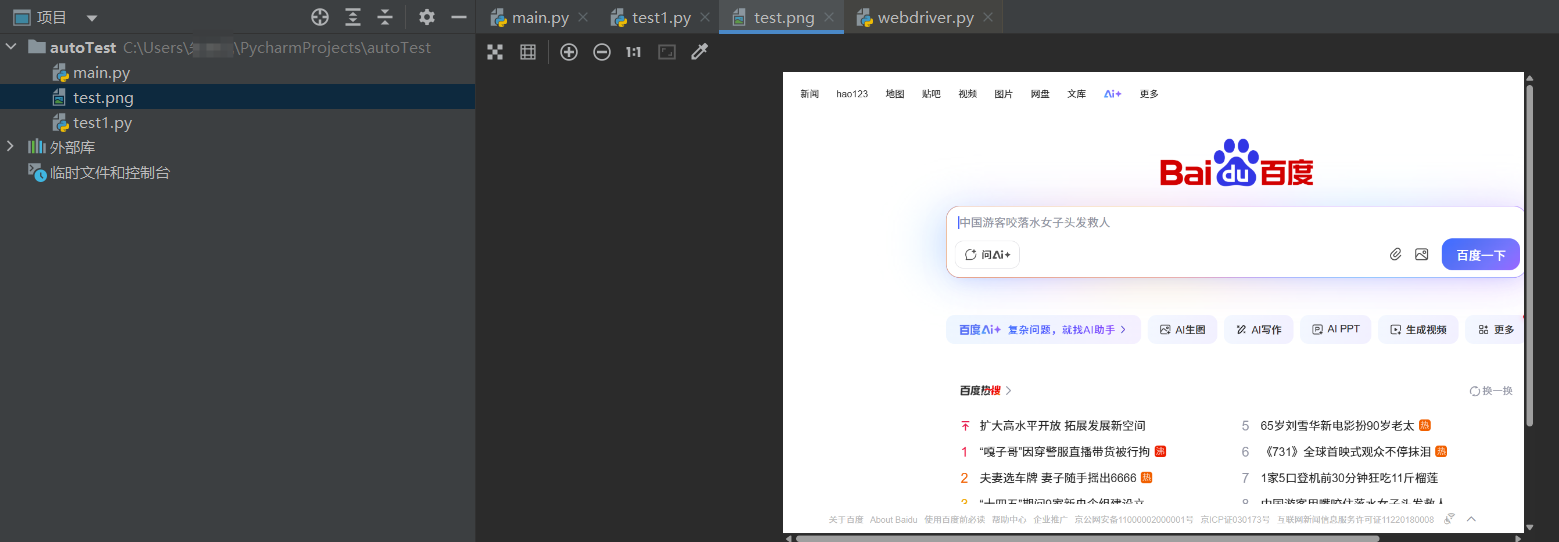Click the About Baidu footer link

pyautogui.click(x=893, y=520)
